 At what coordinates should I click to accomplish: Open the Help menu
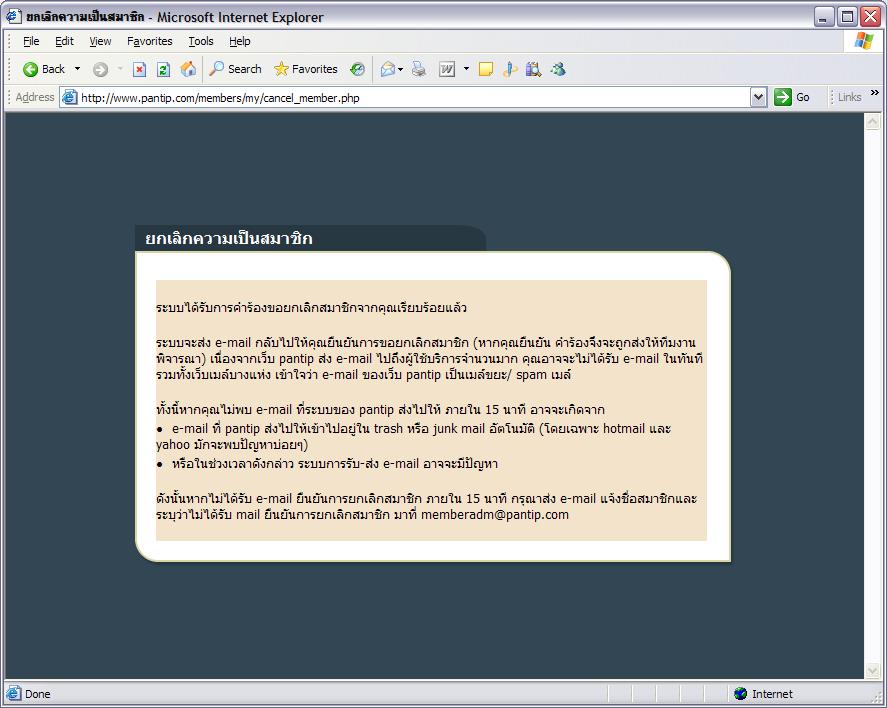coord(239,41)
